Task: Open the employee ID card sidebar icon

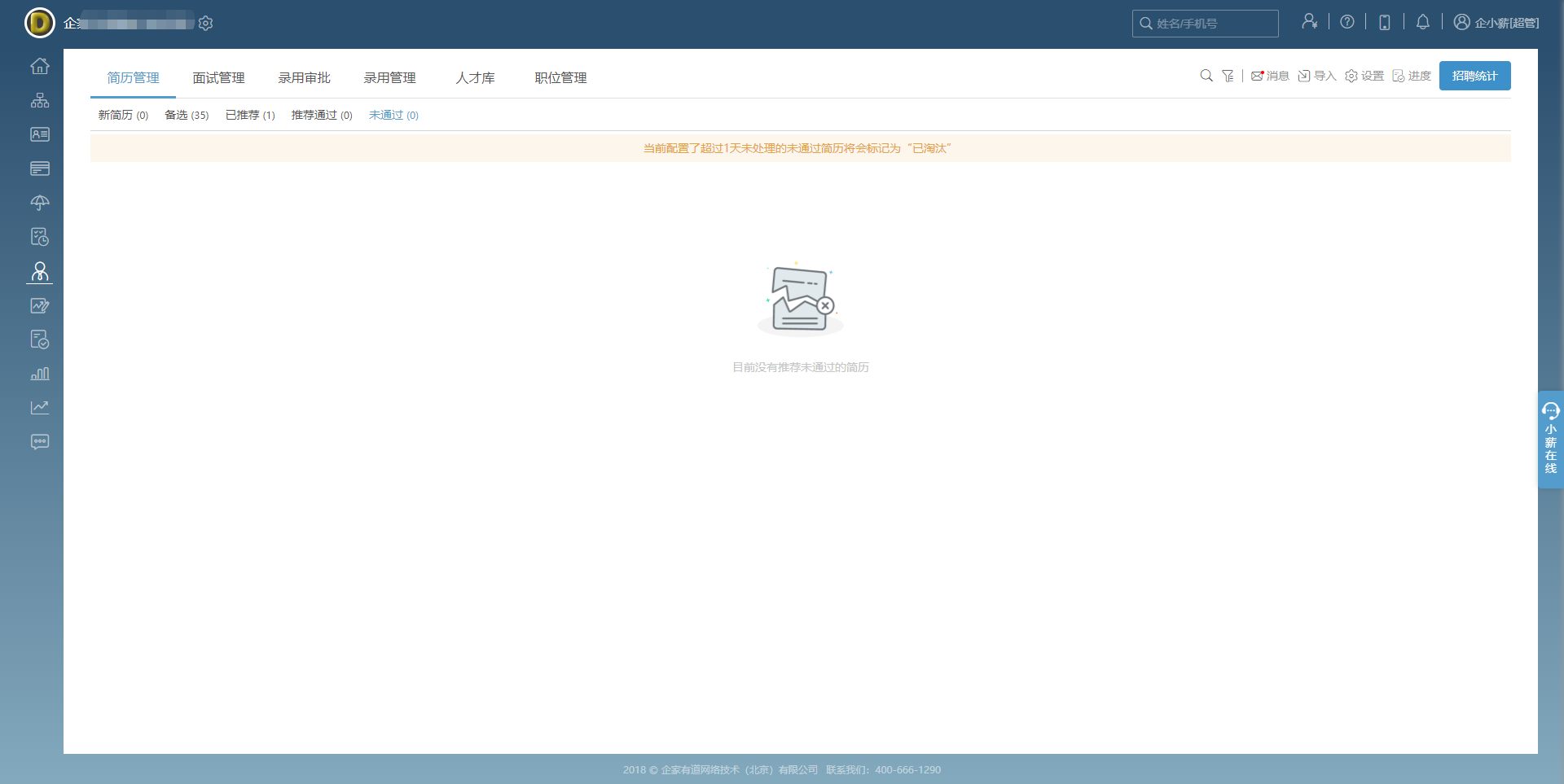Action: click(x=40, y=134)
